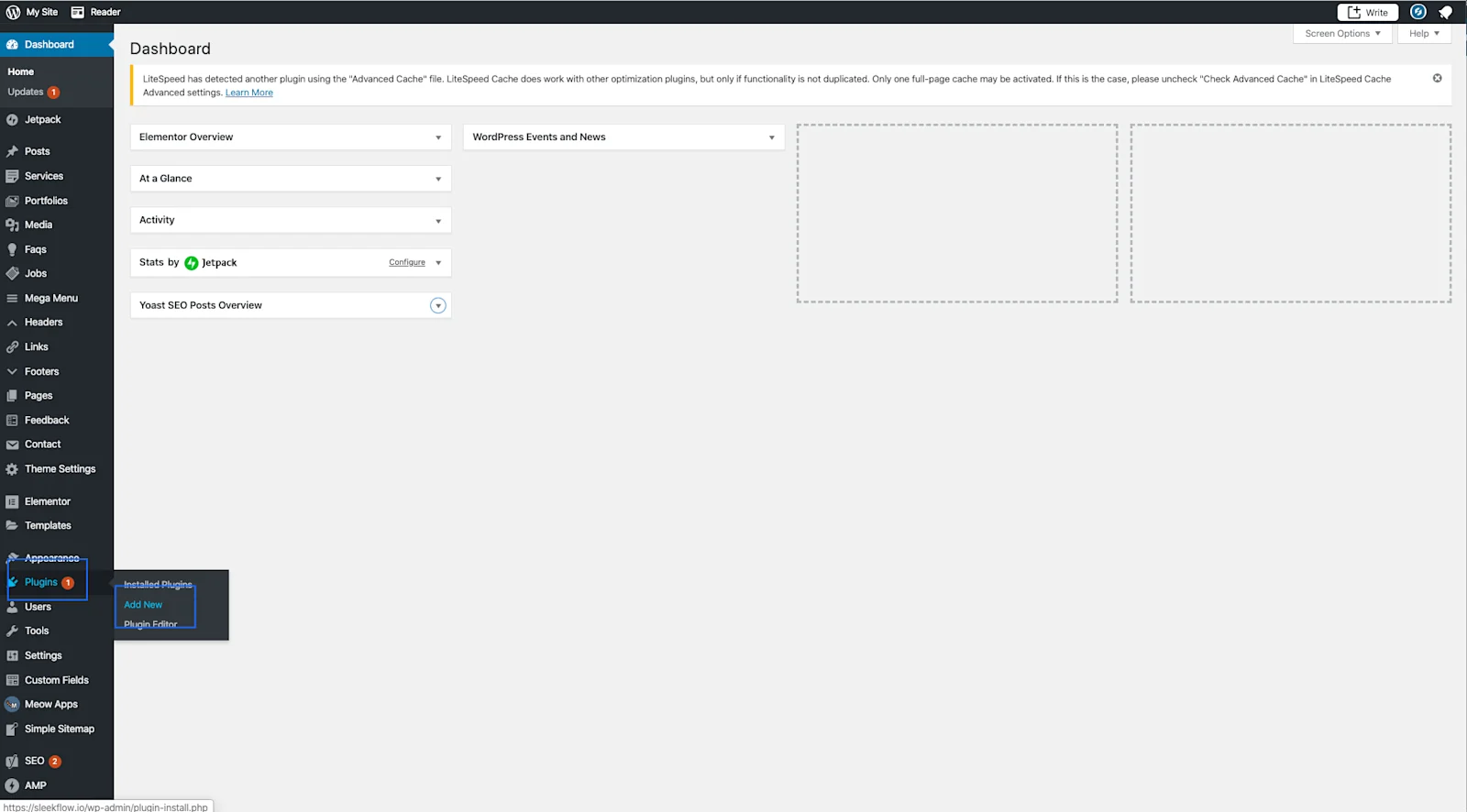1467x812 pixels.
Task: Expand the Yoast SEO Posts Overview widget
Action: pos(438,305)
